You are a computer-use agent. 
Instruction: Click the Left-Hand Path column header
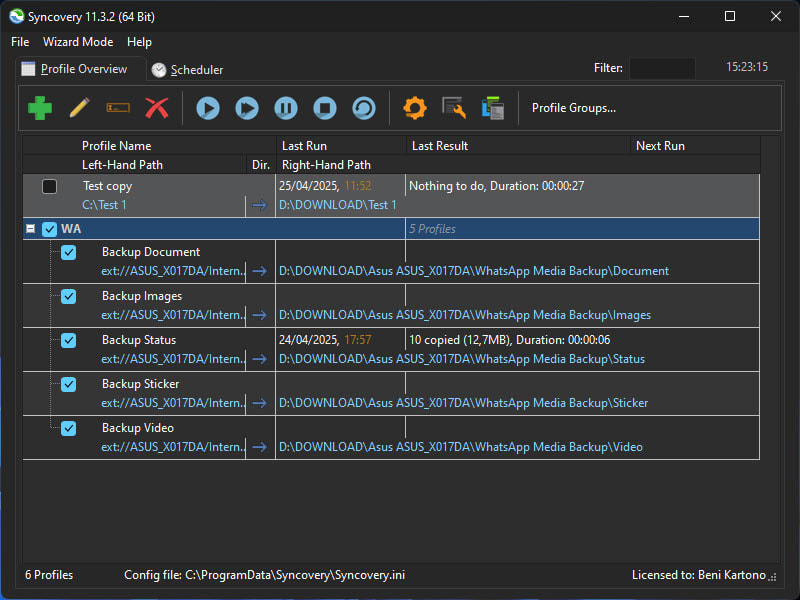[x=122, y=165]
